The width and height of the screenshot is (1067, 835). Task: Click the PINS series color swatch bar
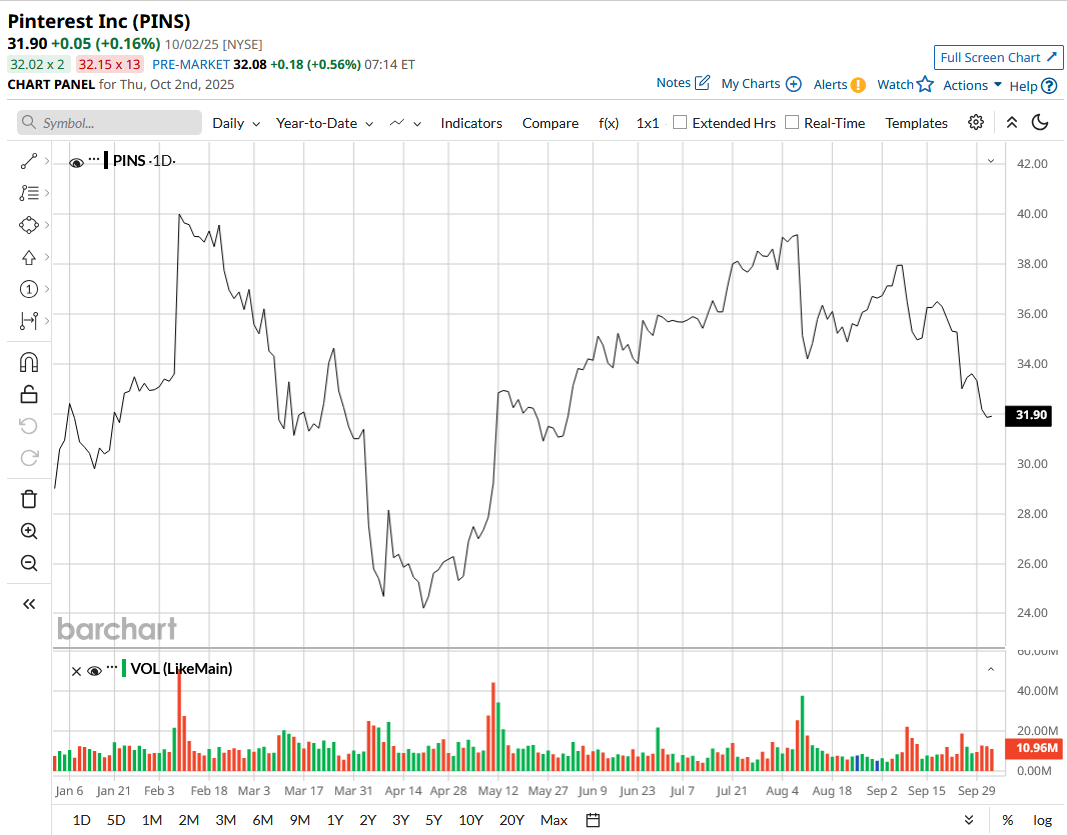[106, 161]
